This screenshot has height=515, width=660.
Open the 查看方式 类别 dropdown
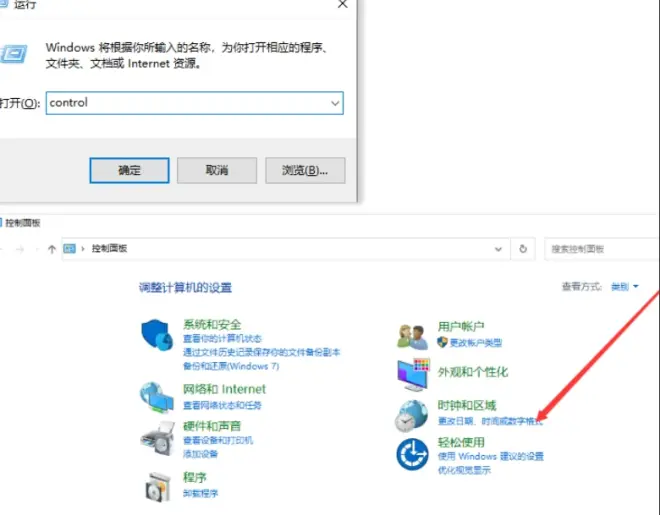click(x=624, y=287)
